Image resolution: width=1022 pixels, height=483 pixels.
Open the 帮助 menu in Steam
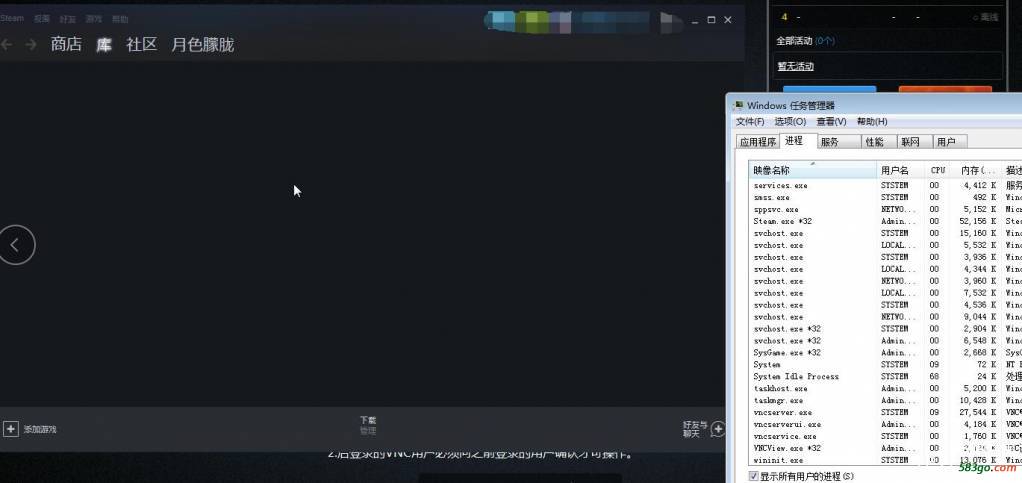tap(120, 19)
